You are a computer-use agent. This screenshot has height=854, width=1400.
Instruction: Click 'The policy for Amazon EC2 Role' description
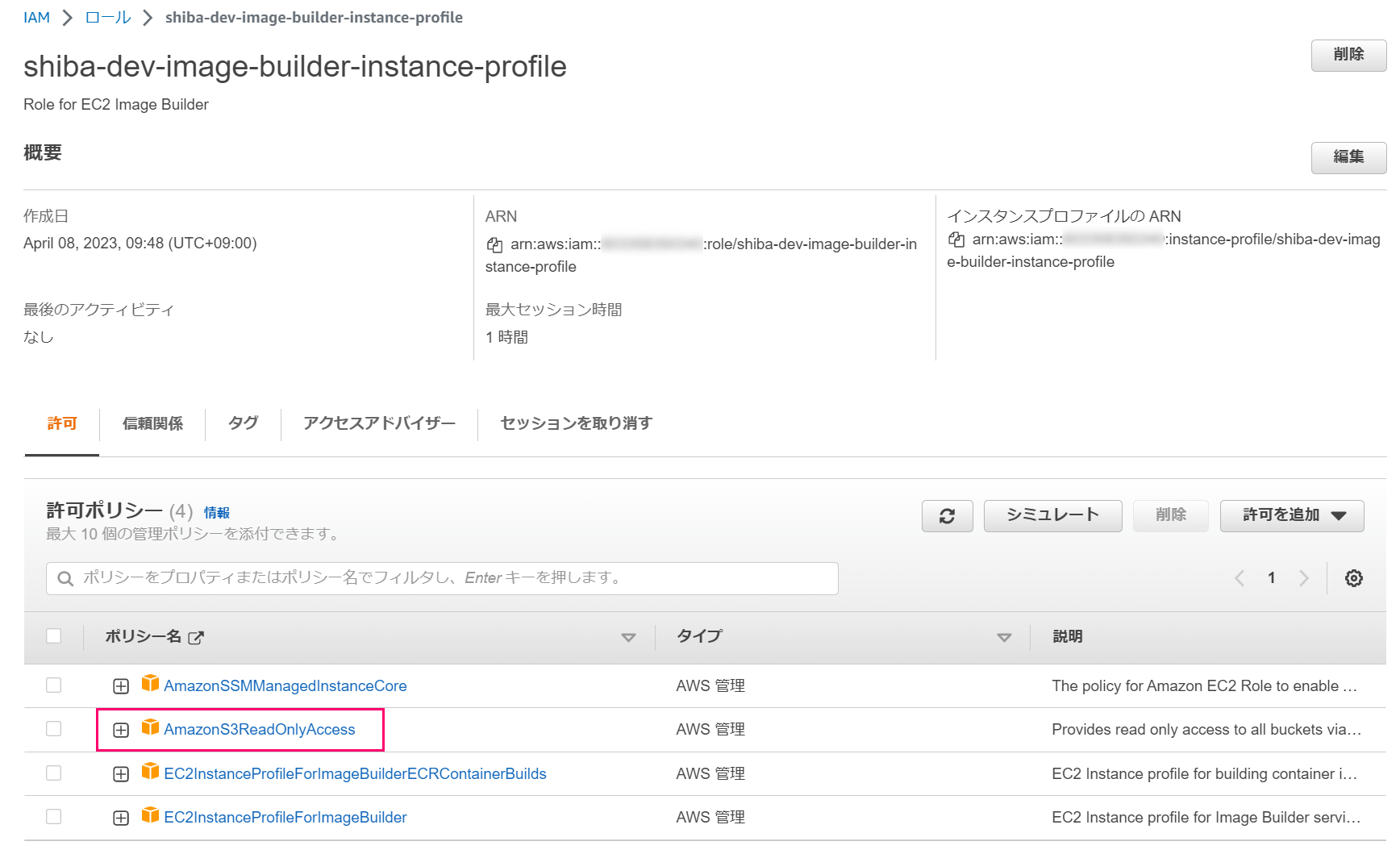(x=1205, y=686)
